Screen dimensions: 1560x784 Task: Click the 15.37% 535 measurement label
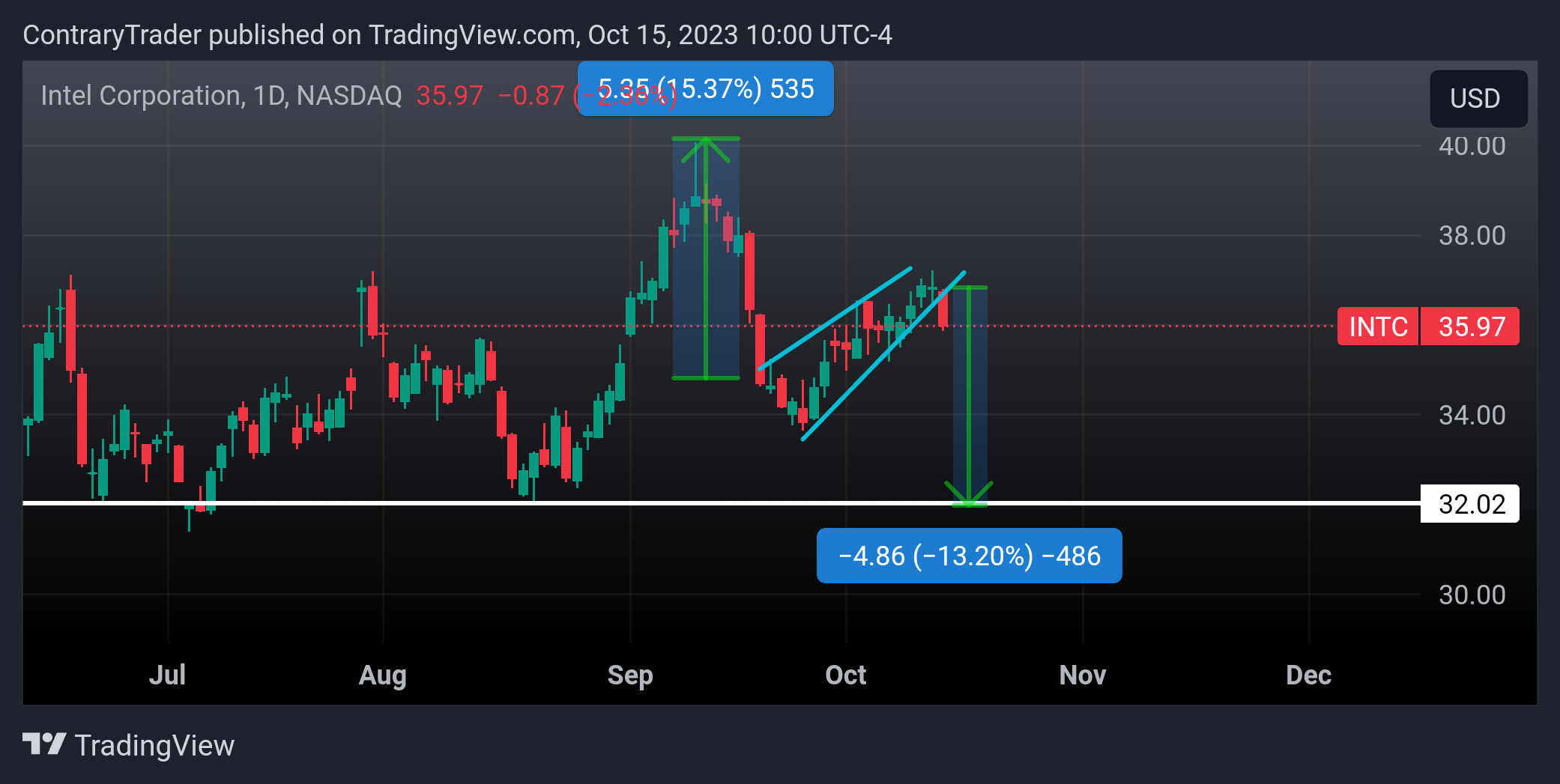point(705,88)
